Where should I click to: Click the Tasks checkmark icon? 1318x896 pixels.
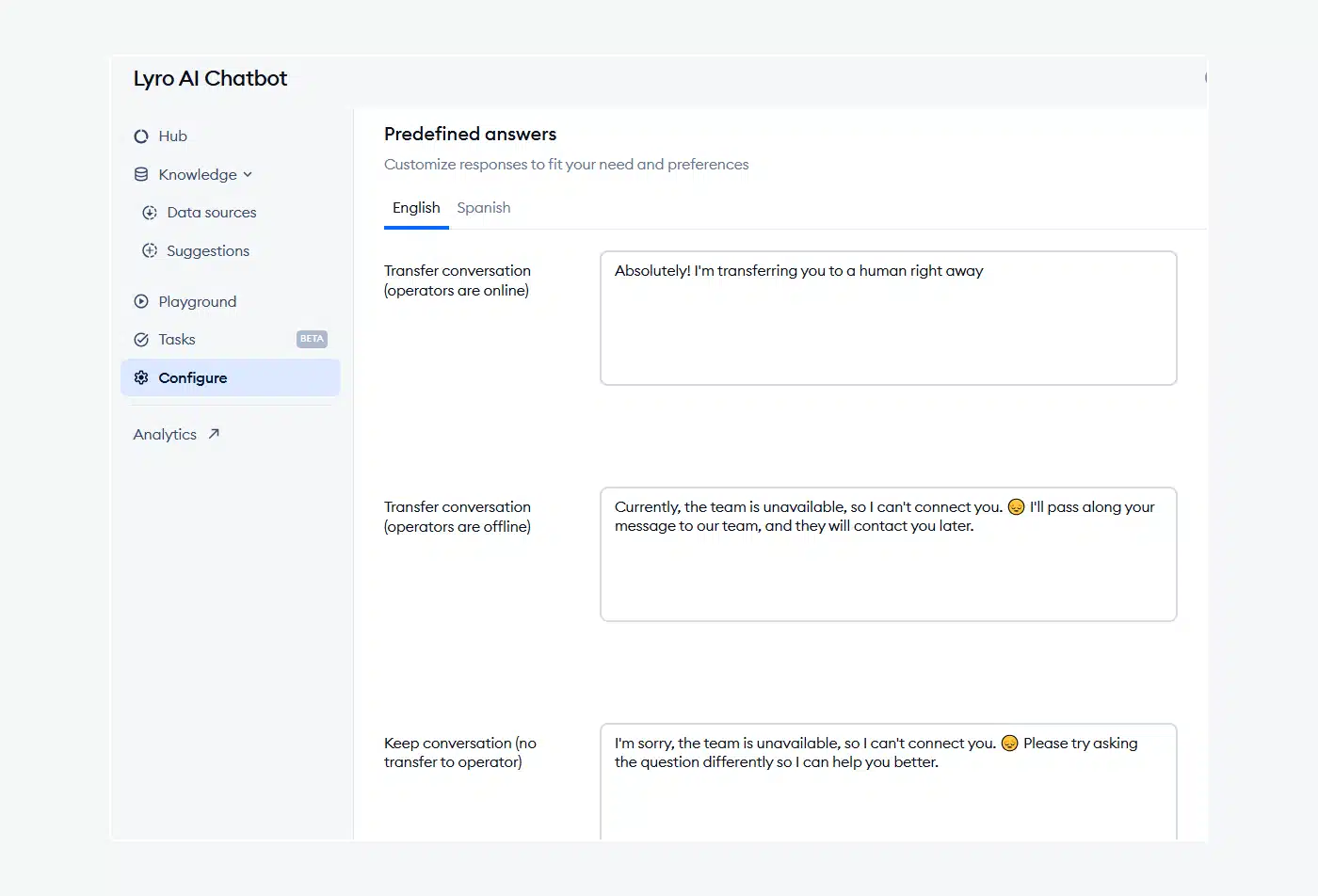click(x=141, y=340)
